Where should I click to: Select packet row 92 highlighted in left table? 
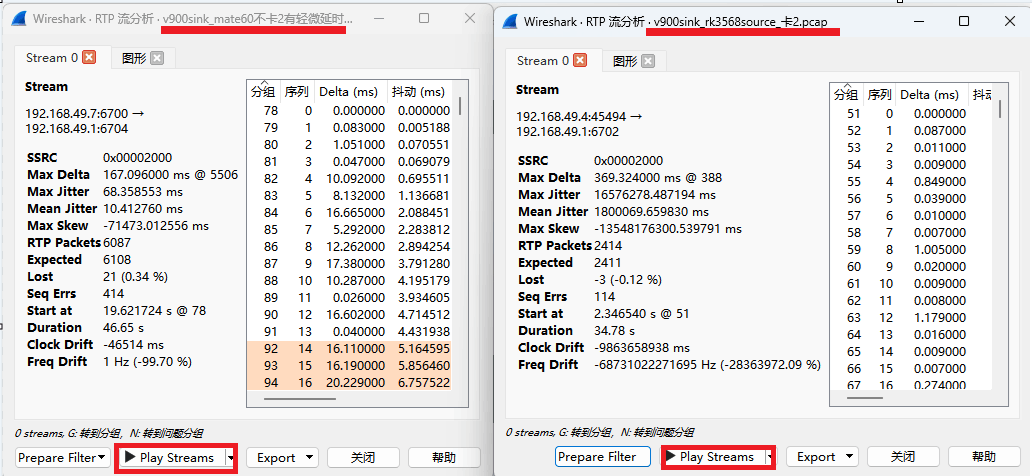pos(349,348)
